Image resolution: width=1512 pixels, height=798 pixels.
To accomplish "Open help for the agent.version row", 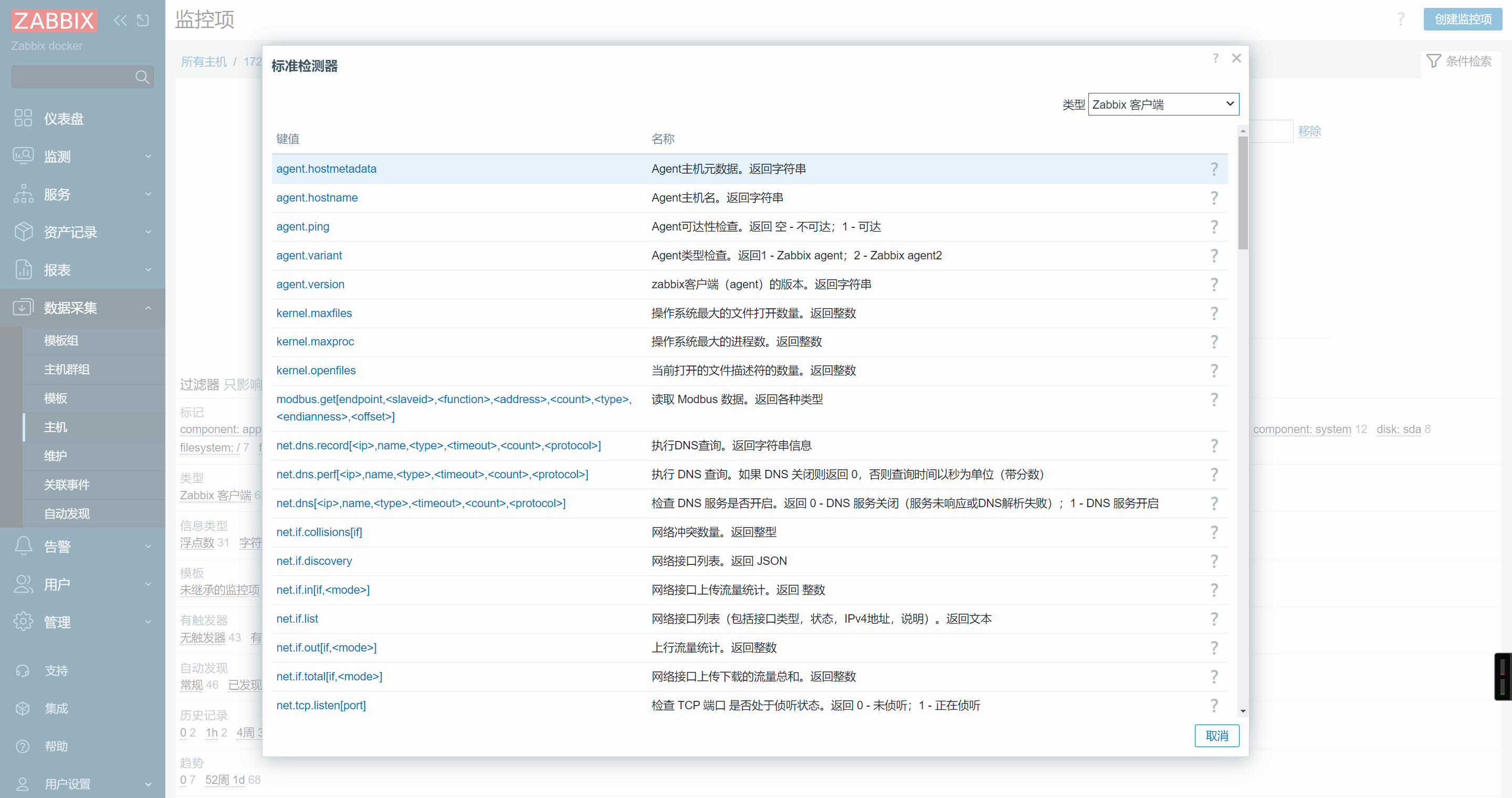I will 1214,284.
